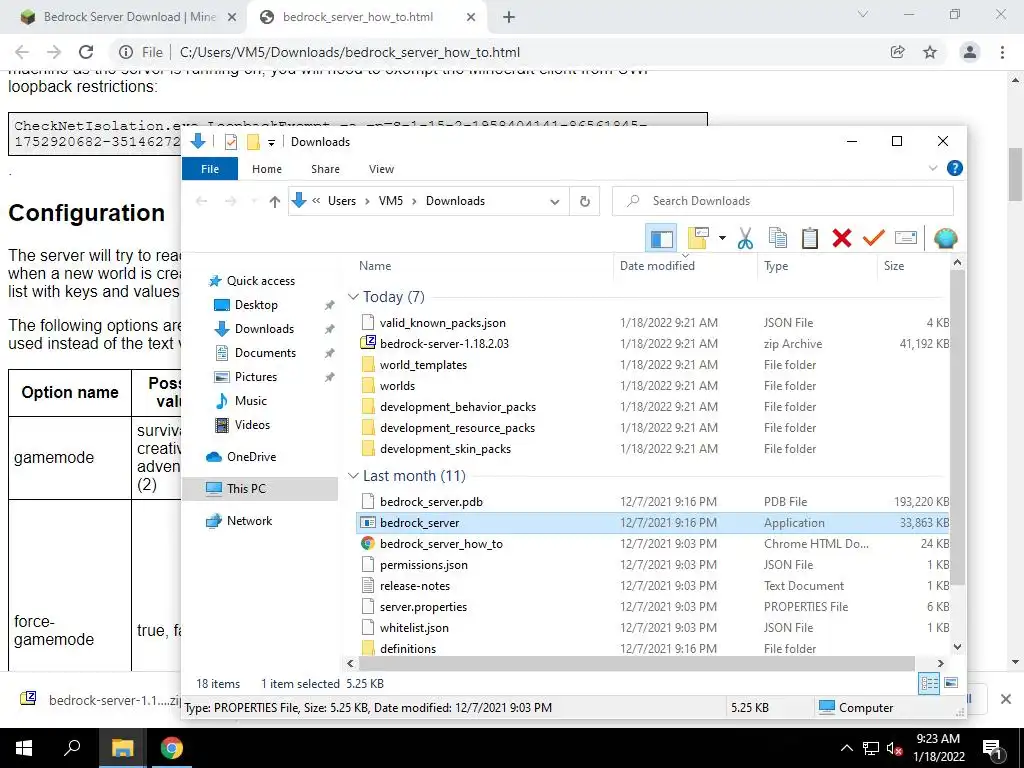1024x768 pixels.
Task: Bookmark this page with star icon
Action: (x=930, y=52)
